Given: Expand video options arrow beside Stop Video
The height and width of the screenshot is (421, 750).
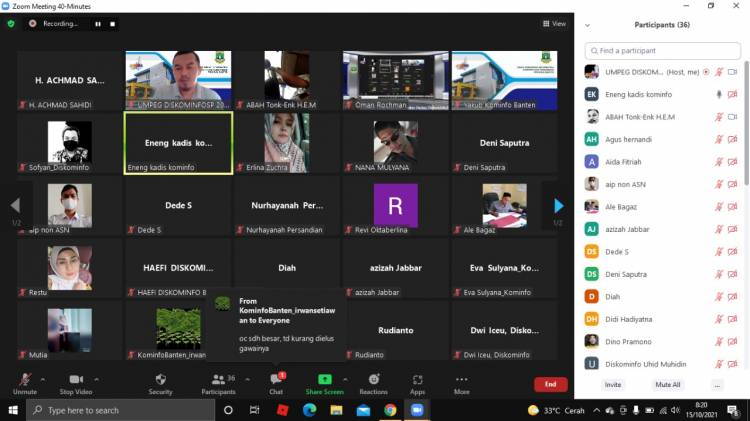Looking at the screenshot, I should pyautogui.click(x=96, y=379).
